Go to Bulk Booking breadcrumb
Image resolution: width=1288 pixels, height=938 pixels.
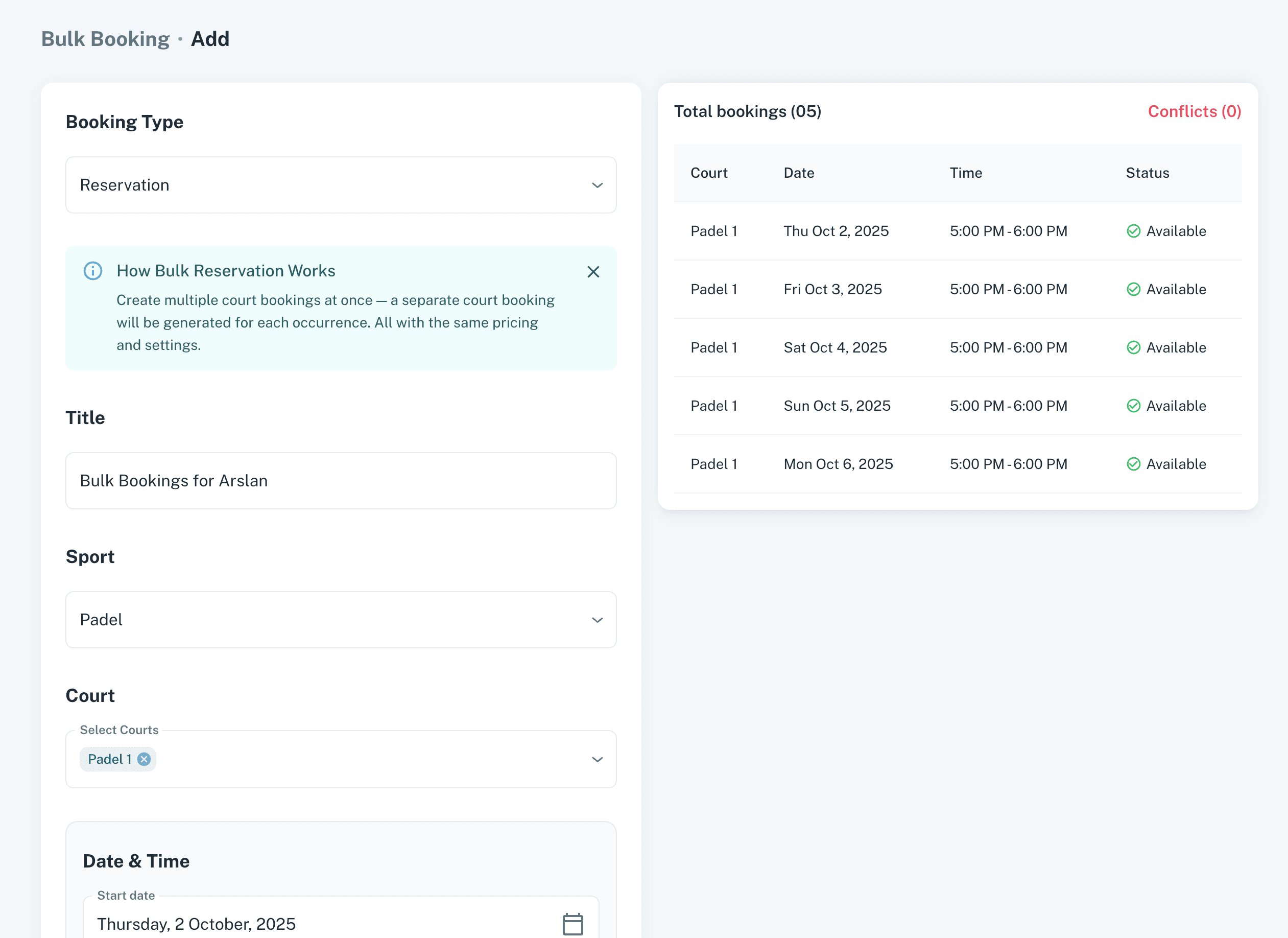106,39
